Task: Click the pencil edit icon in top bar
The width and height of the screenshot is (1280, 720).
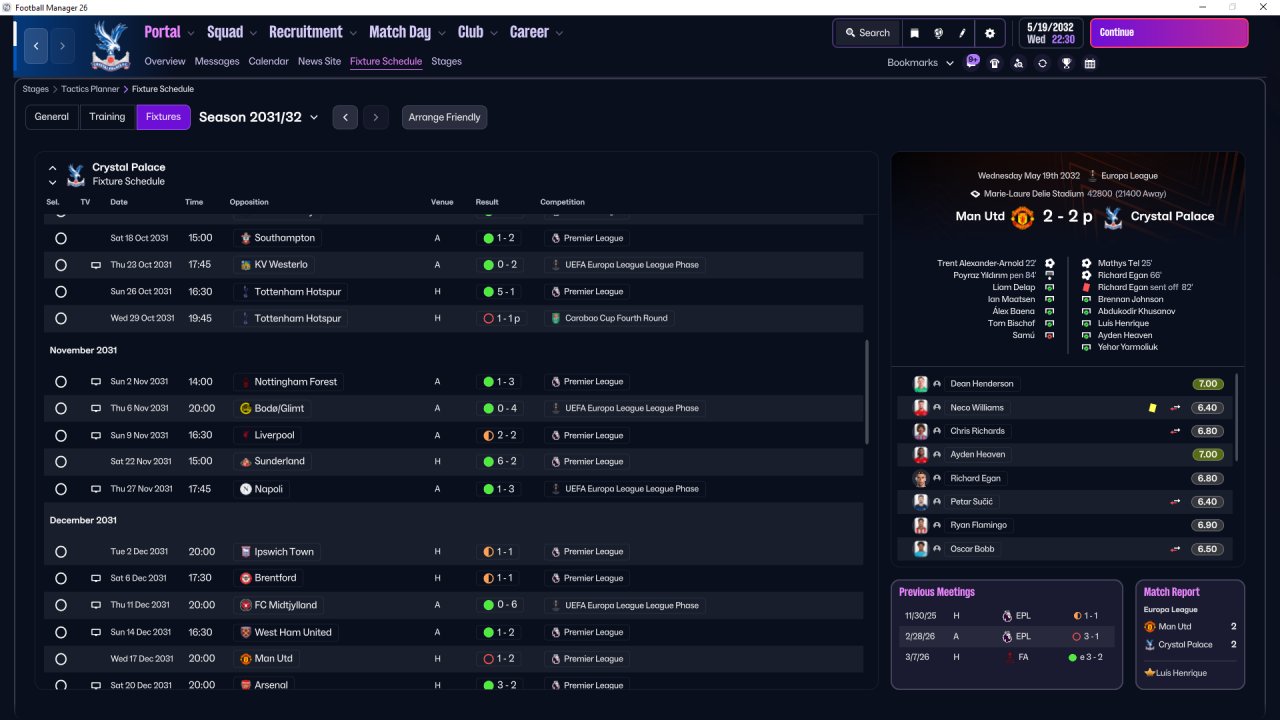Action: point(963,33)
